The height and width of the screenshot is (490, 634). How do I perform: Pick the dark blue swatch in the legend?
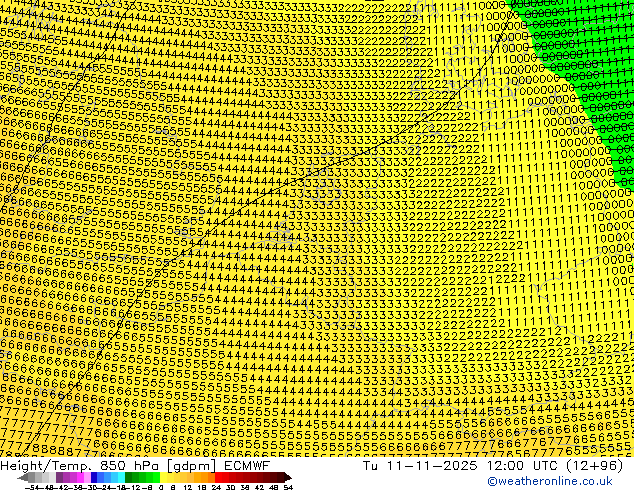pyautogui.click(x=94, y=478)
